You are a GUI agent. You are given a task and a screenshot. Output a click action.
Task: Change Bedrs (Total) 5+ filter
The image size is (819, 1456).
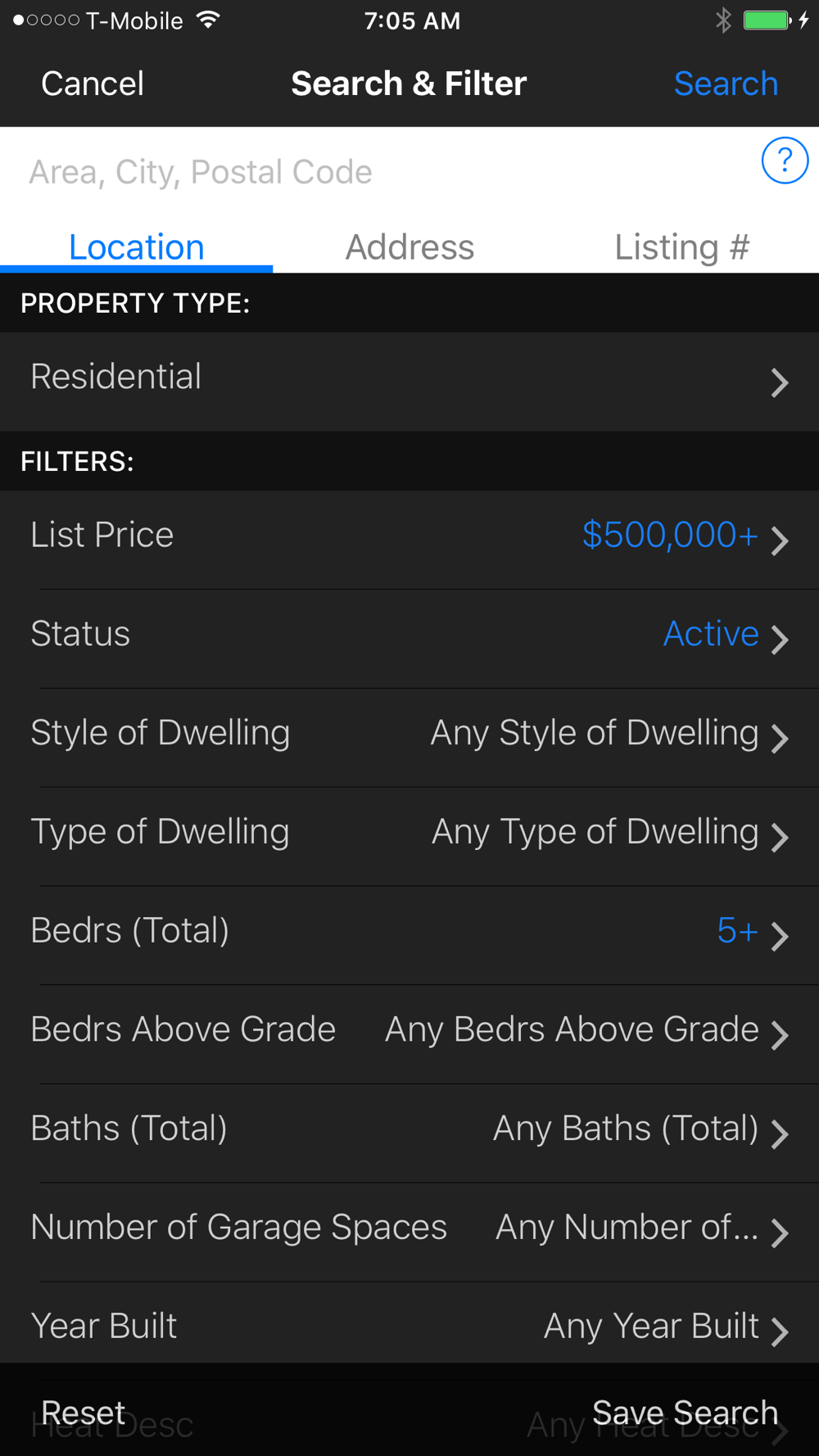pos(409,933)
